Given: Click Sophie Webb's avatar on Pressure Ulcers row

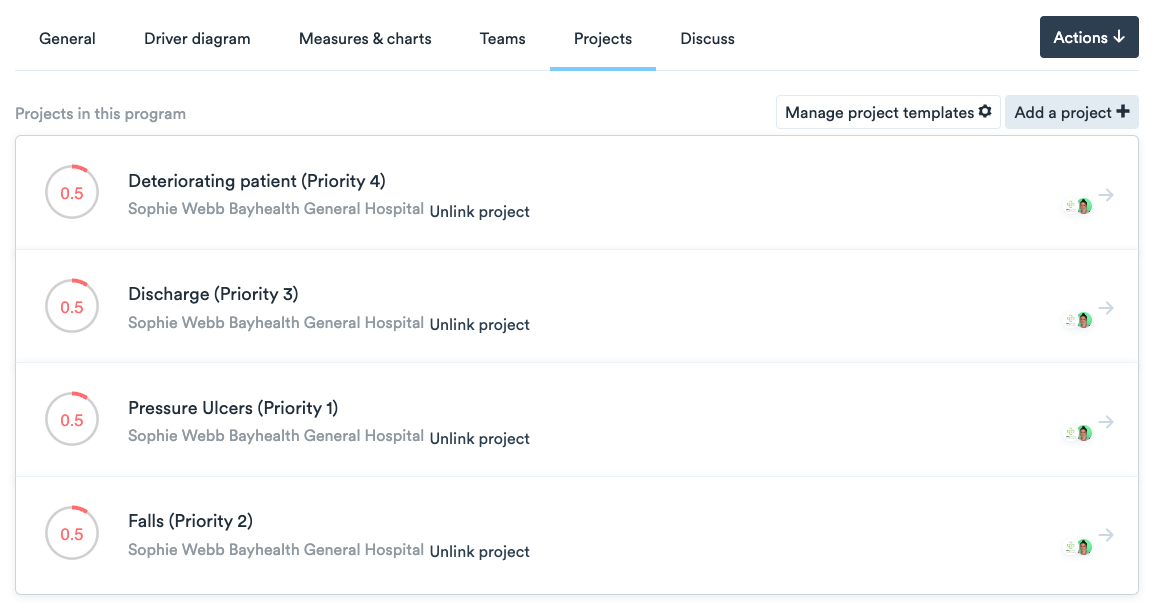Looking at the screenshot, I should tap(1083, 433).
